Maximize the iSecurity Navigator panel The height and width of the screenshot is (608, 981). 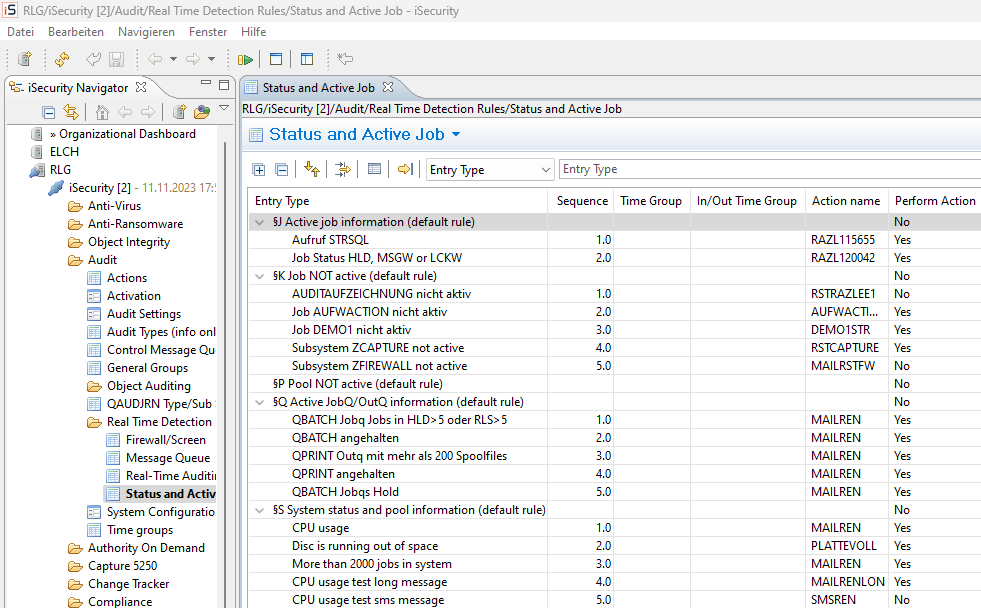(x=224, y=84)
